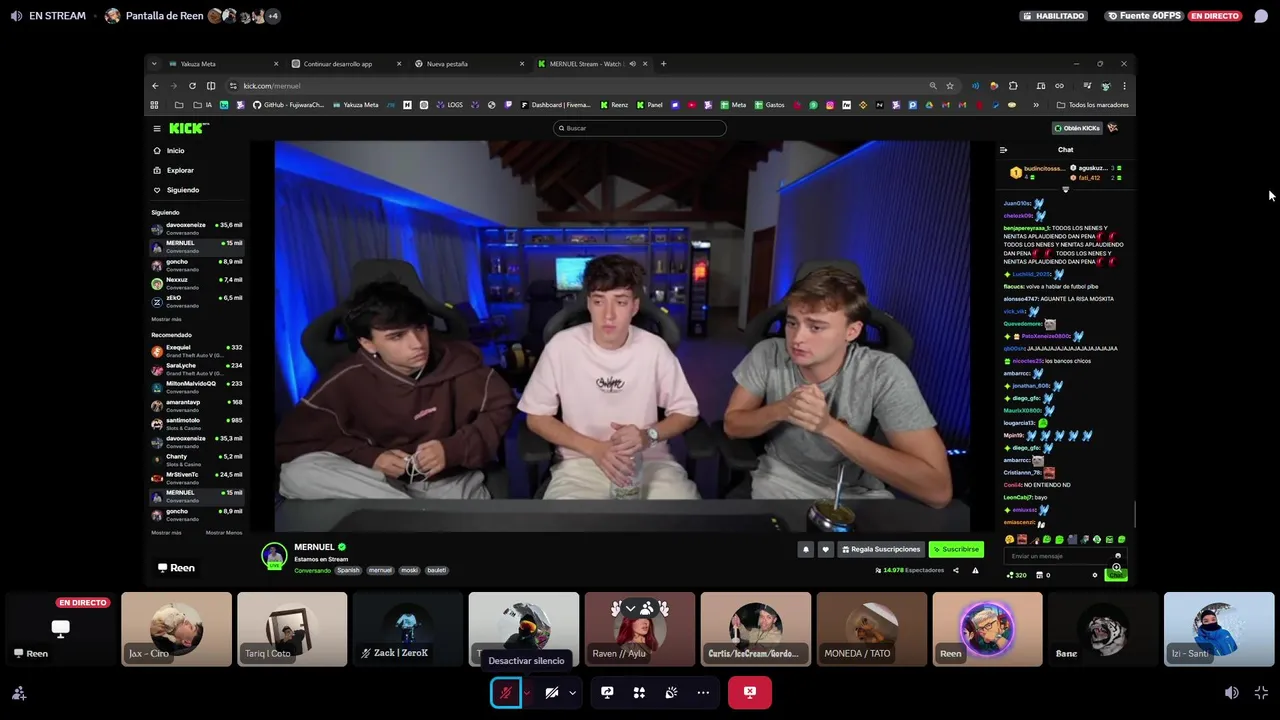This screenshot has width=1280, height=720.
Task: Open camera options dropdown arrow
Action: (572, 692)
